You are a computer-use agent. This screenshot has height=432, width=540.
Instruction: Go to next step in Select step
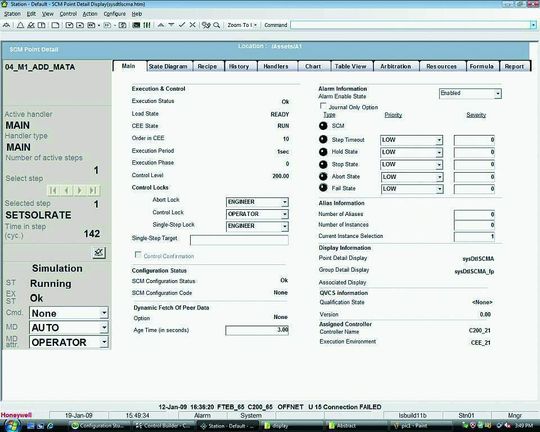click(x=80, y=190)
